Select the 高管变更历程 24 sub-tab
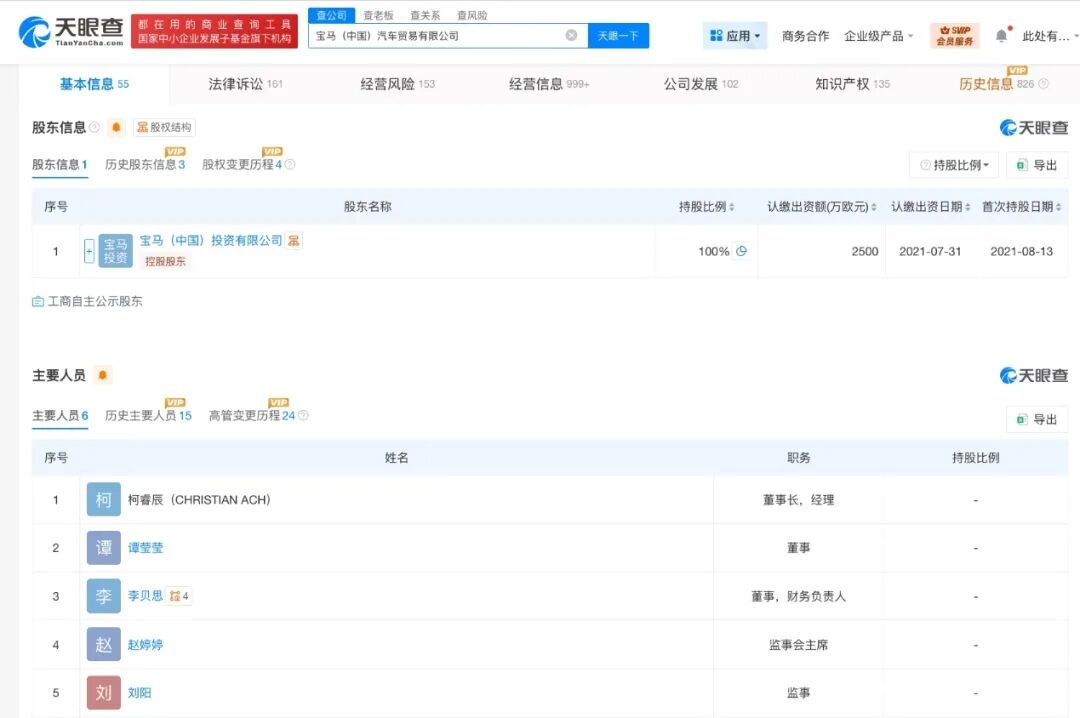This screenshot has height=718, width=1080. pos(252,416)
